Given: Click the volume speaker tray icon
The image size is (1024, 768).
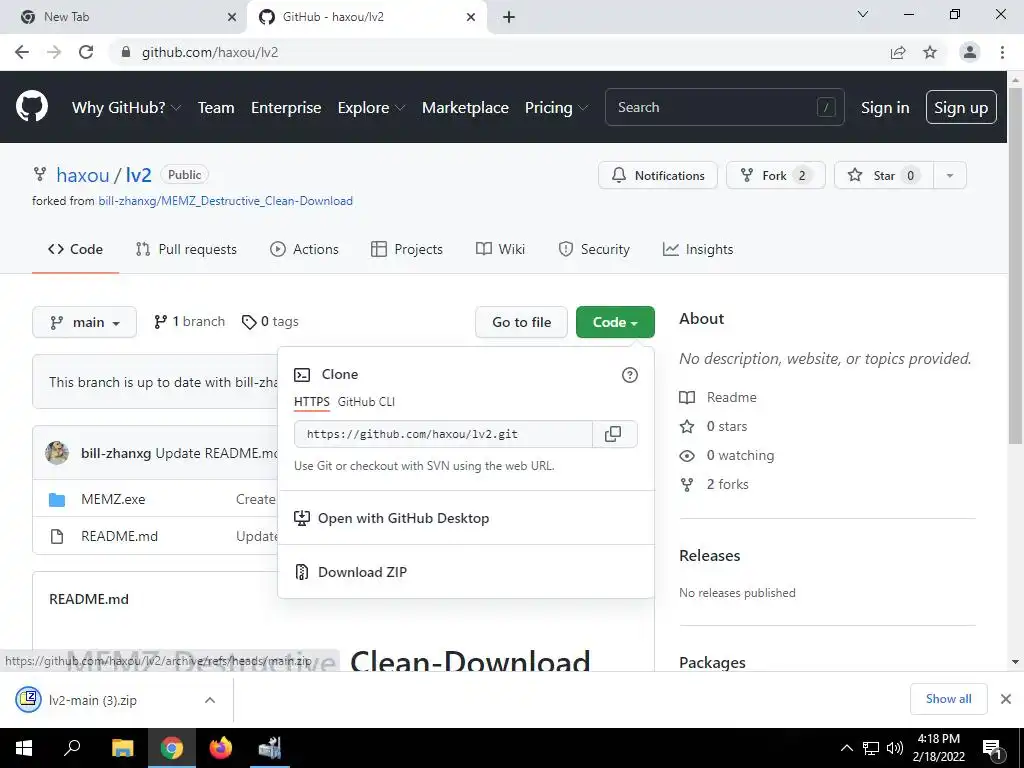Looking at the screenshot, I should coord(895,748).
